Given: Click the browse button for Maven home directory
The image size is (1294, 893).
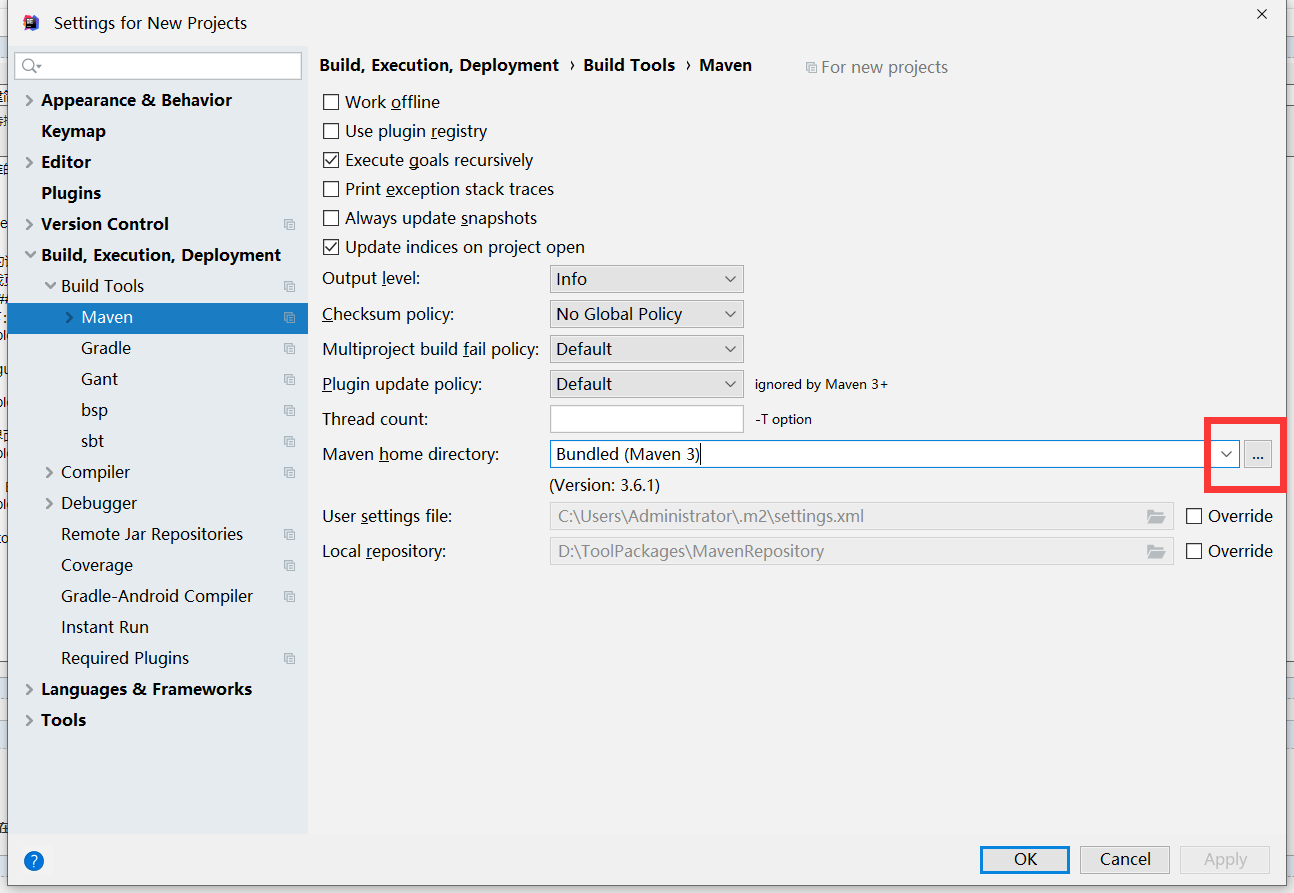Looking at the screenshot, I should (x=1258, y=454).
